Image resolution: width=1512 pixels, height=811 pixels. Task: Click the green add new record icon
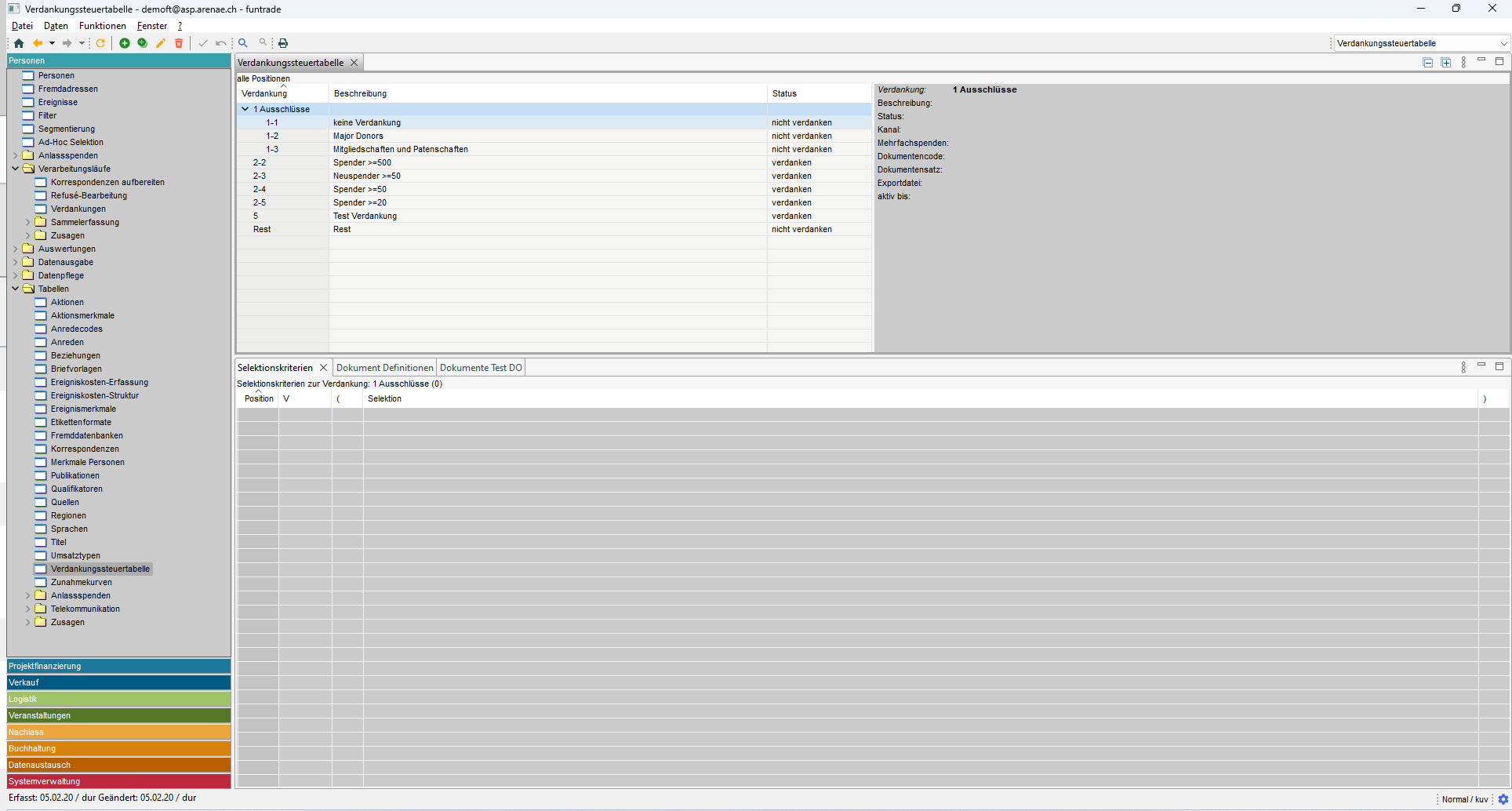(x=125, y=43)
